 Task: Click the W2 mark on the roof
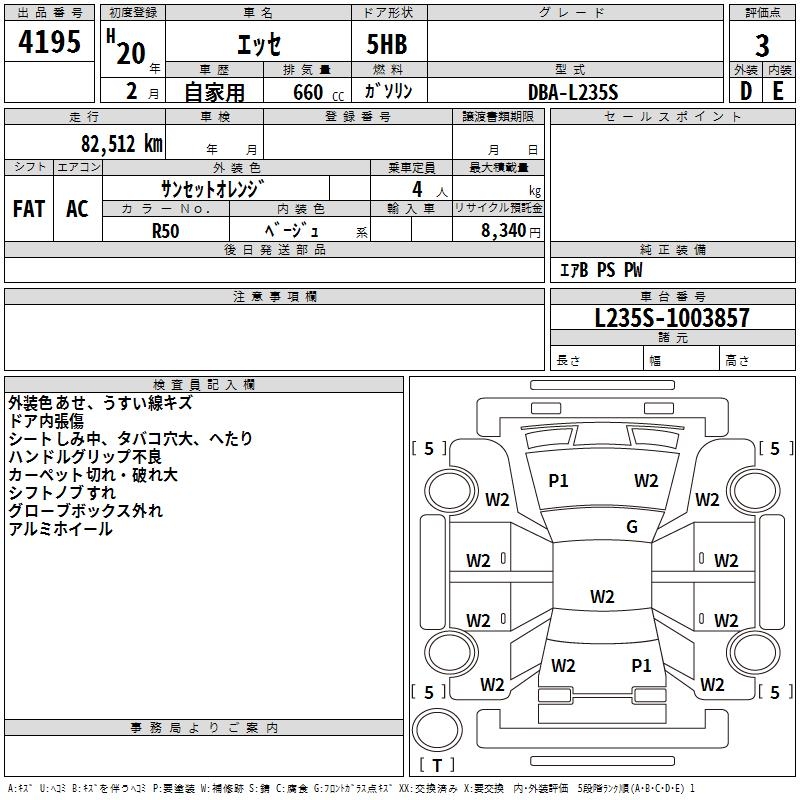(602, 596)
